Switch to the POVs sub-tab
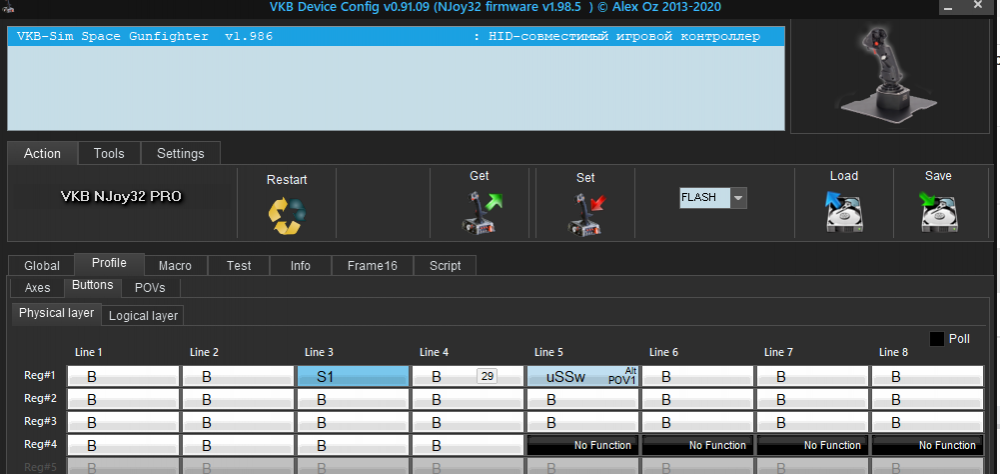The image size is (1000, 474). (x=150, y=288)
